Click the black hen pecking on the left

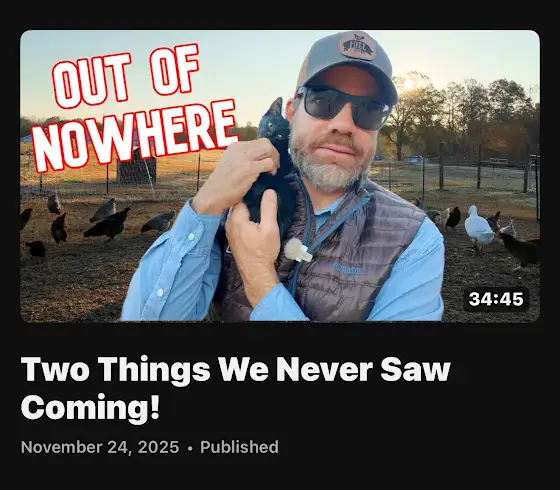[x=108, y=224]
